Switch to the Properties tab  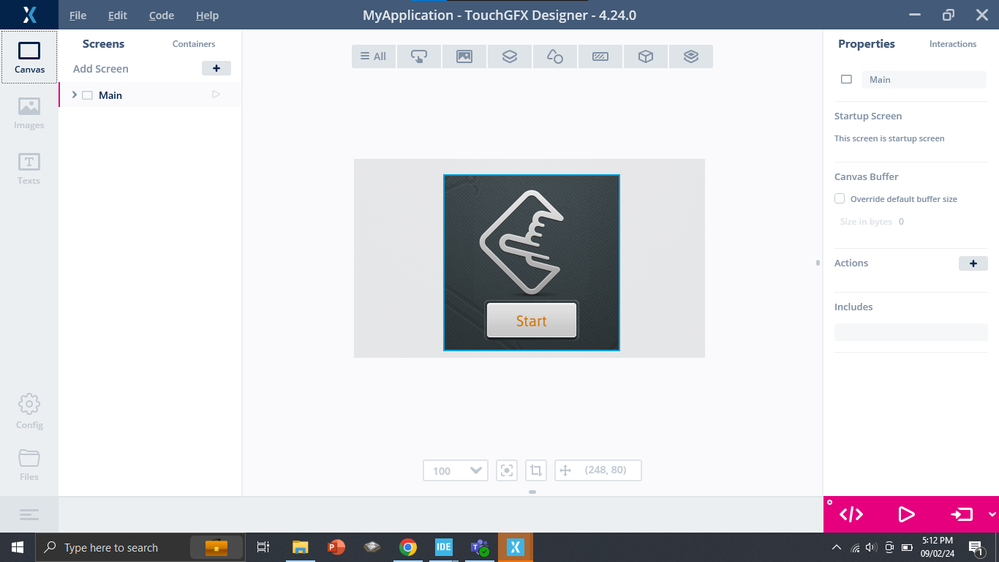pos(866,44)
